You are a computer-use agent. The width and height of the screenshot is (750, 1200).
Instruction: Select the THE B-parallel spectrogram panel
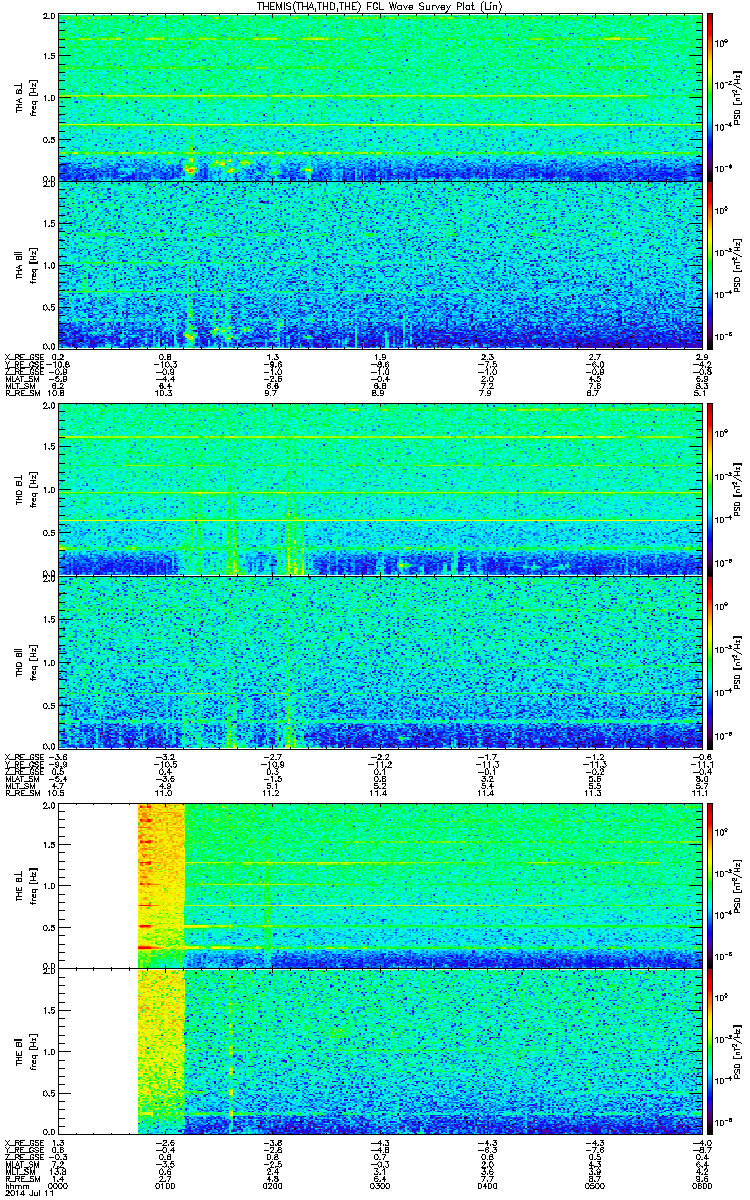pyautogui.click(x=378, y=1052)
